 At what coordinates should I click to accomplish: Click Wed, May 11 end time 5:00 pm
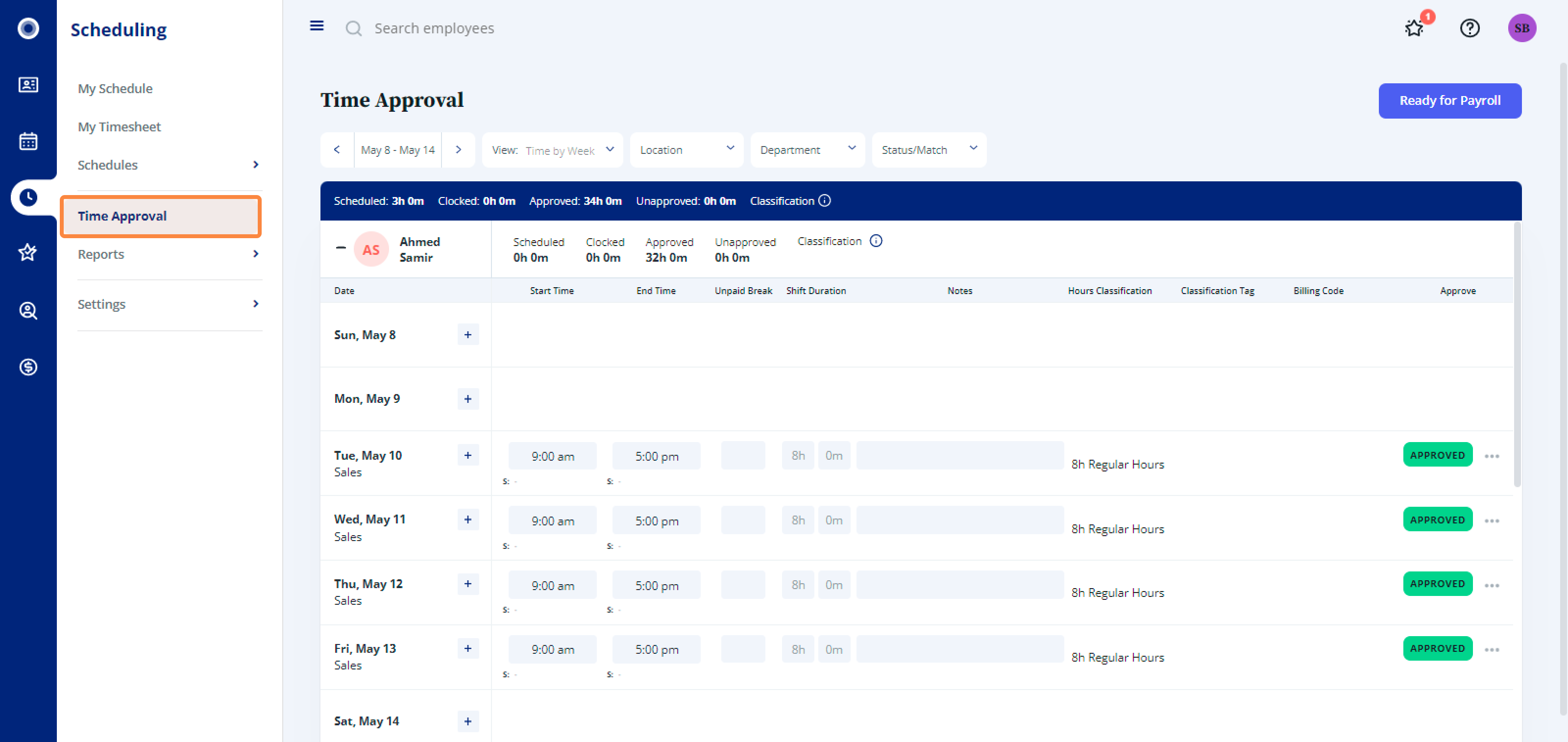click(x=657, y=520)
